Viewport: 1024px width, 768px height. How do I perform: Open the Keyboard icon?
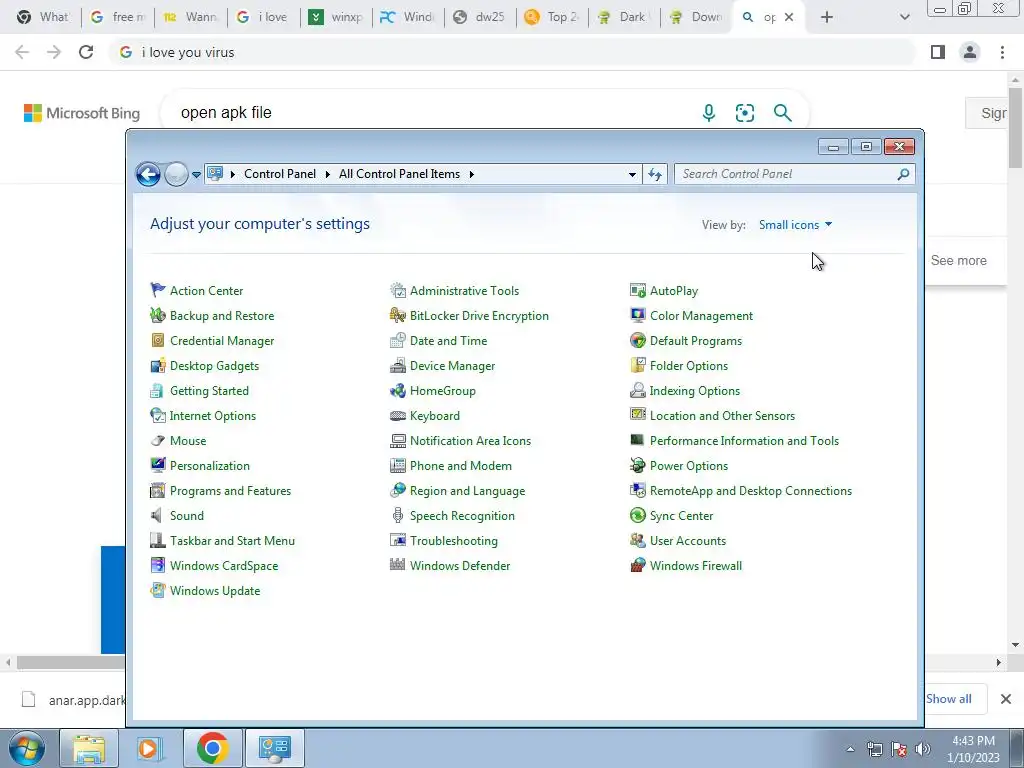click(x=398, y=415)
